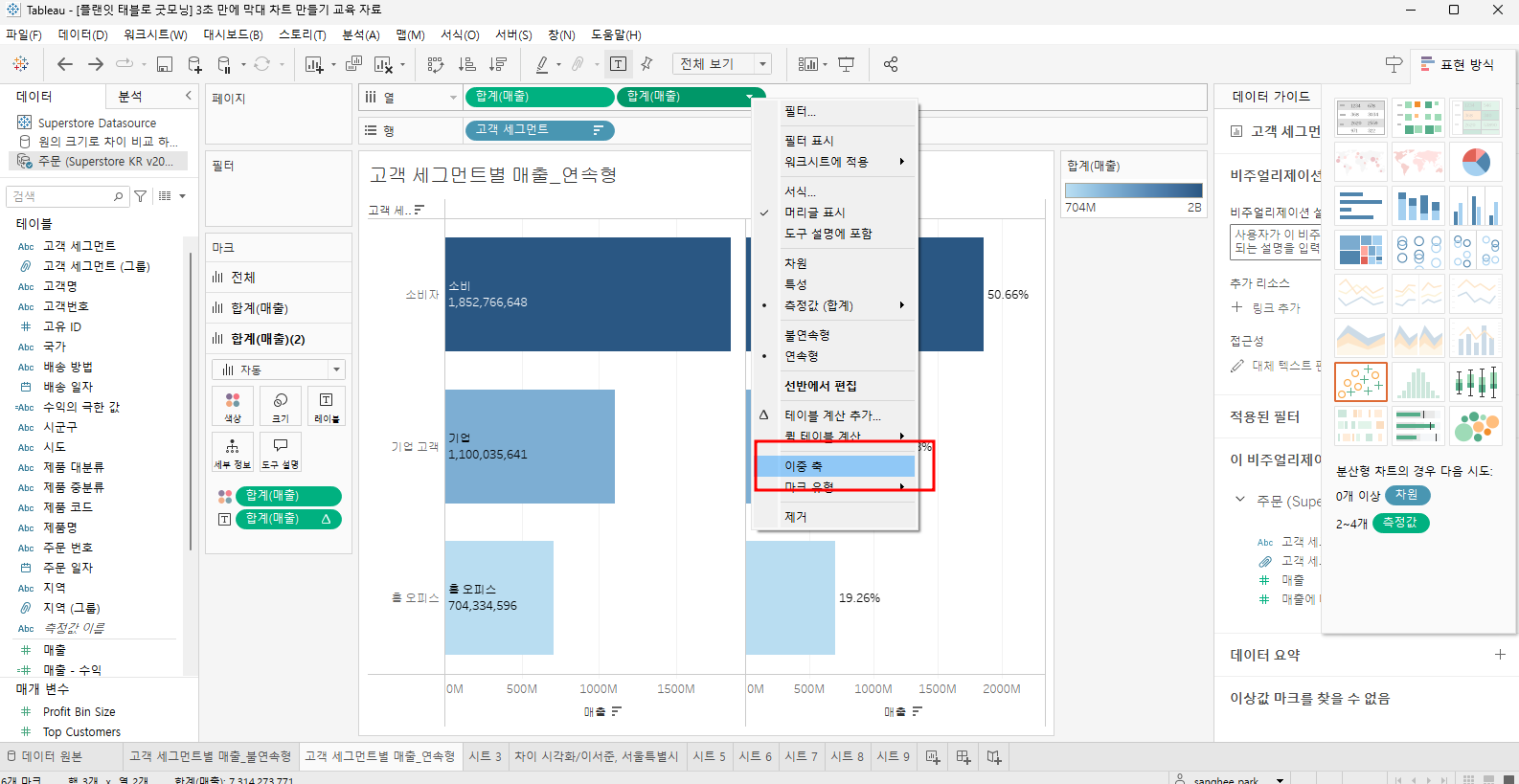Viewport: 1519px width, 784px height.
Task: Open the 워크시트(W) menu
Action: 155,34
